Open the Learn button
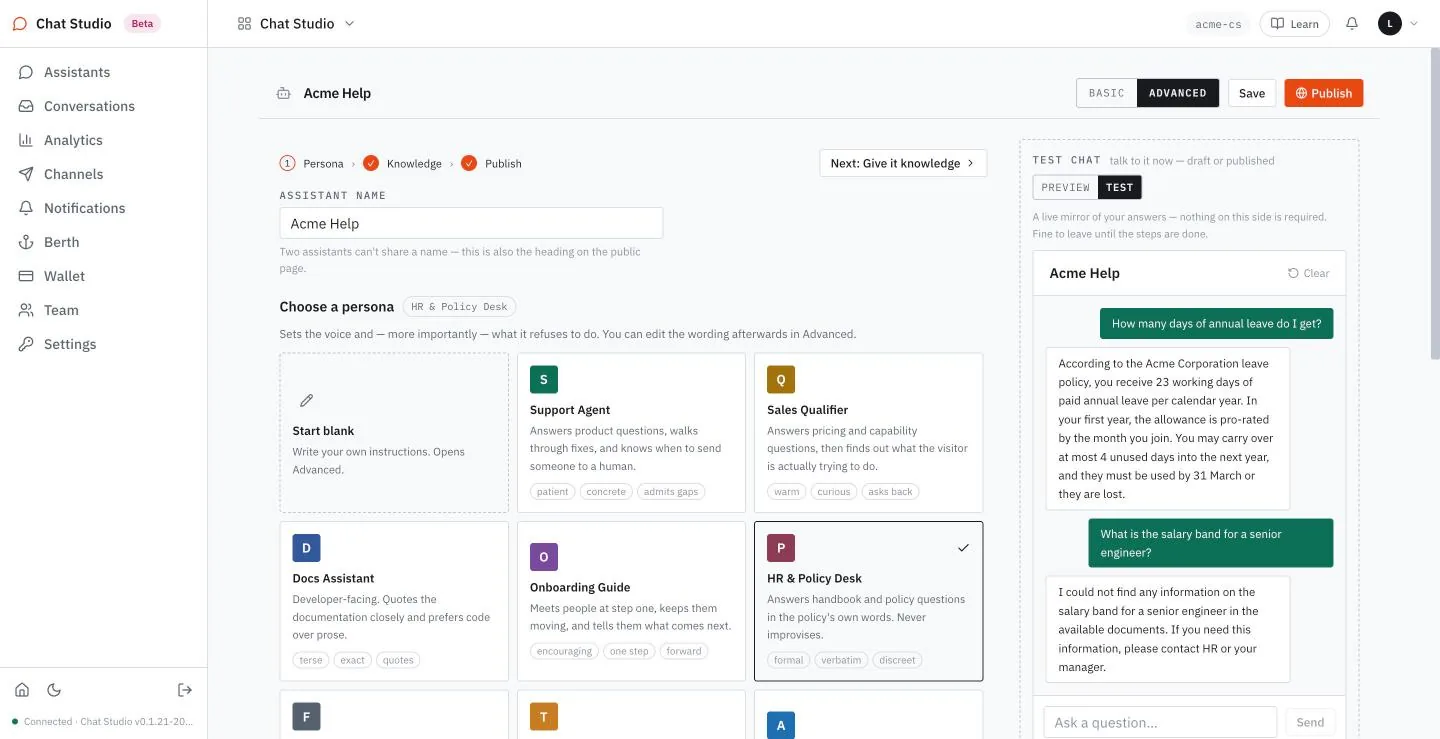This screenshot has width=1440, height=739. click(x=1295, y=24)
